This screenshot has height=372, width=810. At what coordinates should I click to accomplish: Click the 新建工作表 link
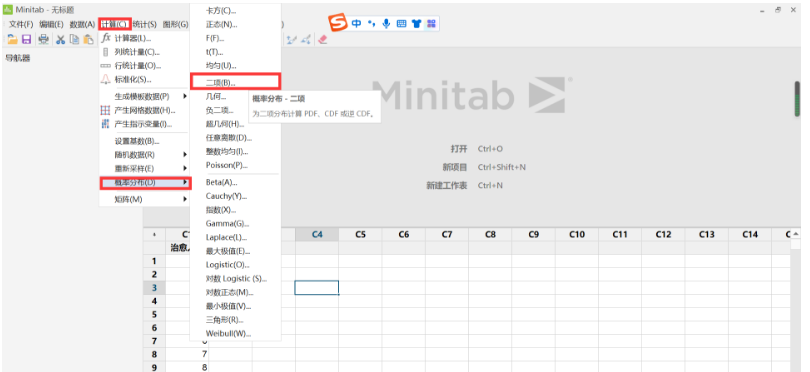coord(447,185)
